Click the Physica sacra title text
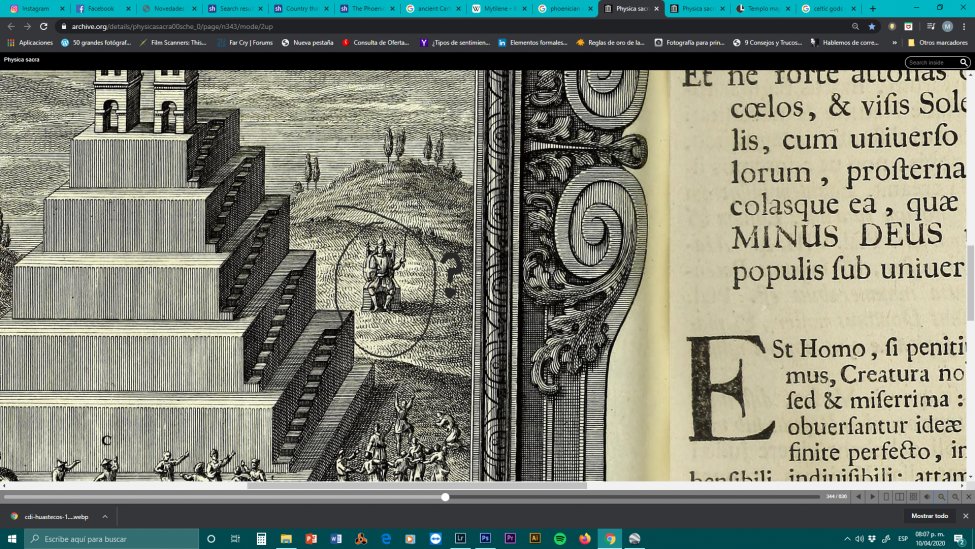The image size is (975, 549). 22,60
